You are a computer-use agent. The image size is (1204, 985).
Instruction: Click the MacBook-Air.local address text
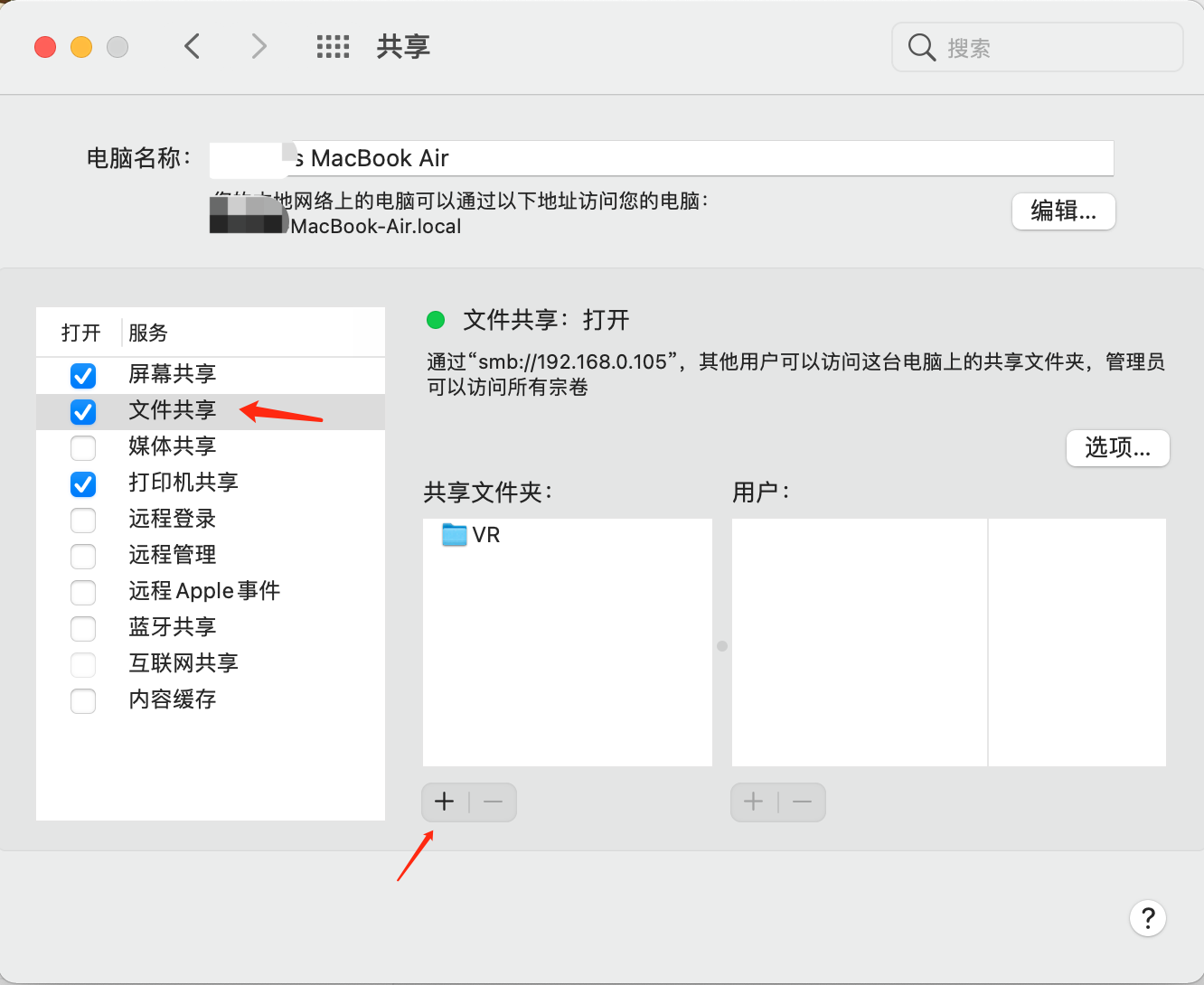pyautogui.click(x=376, y=226)
